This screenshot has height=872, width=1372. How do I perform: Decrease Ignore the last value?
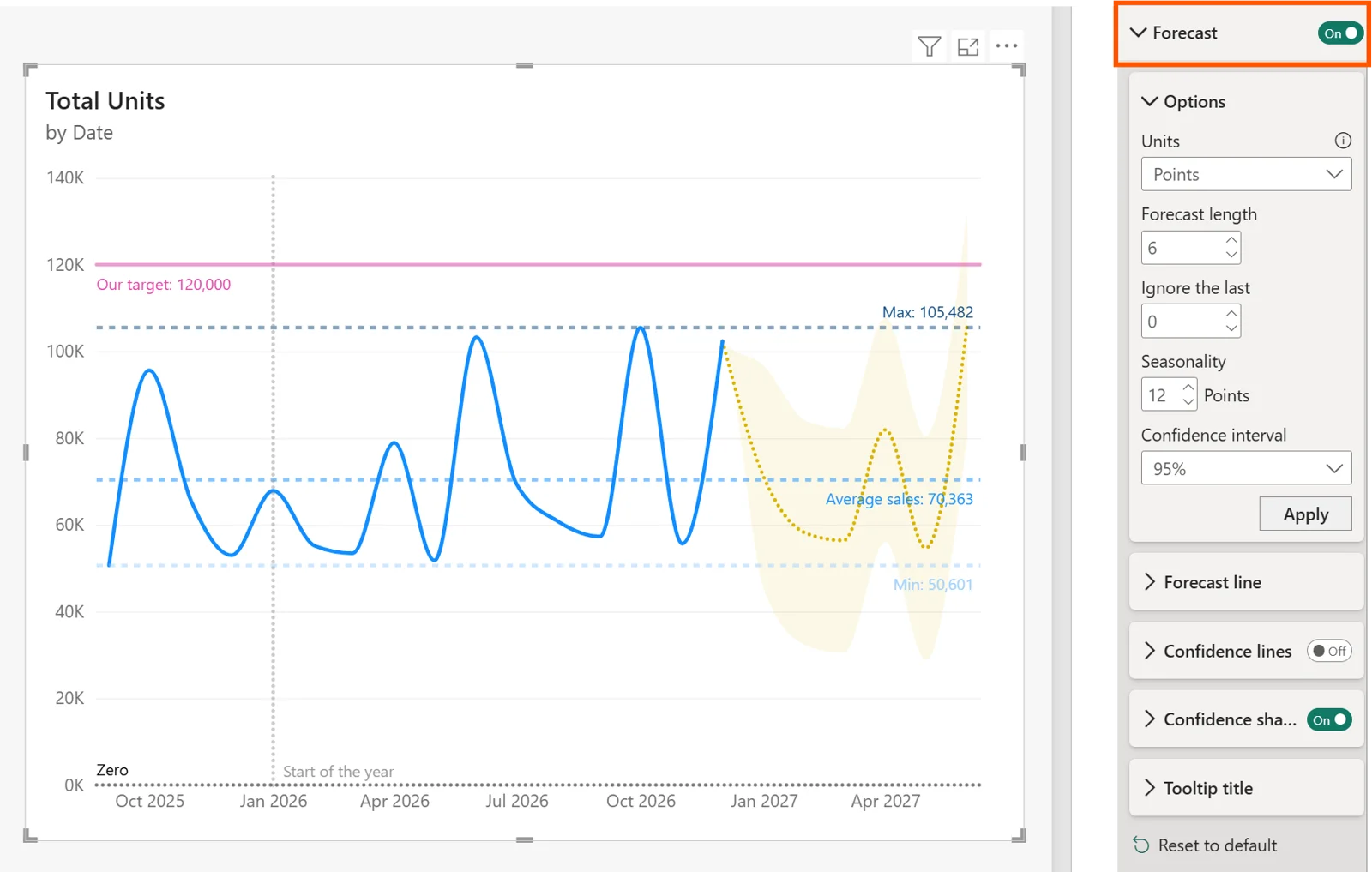1231,328
